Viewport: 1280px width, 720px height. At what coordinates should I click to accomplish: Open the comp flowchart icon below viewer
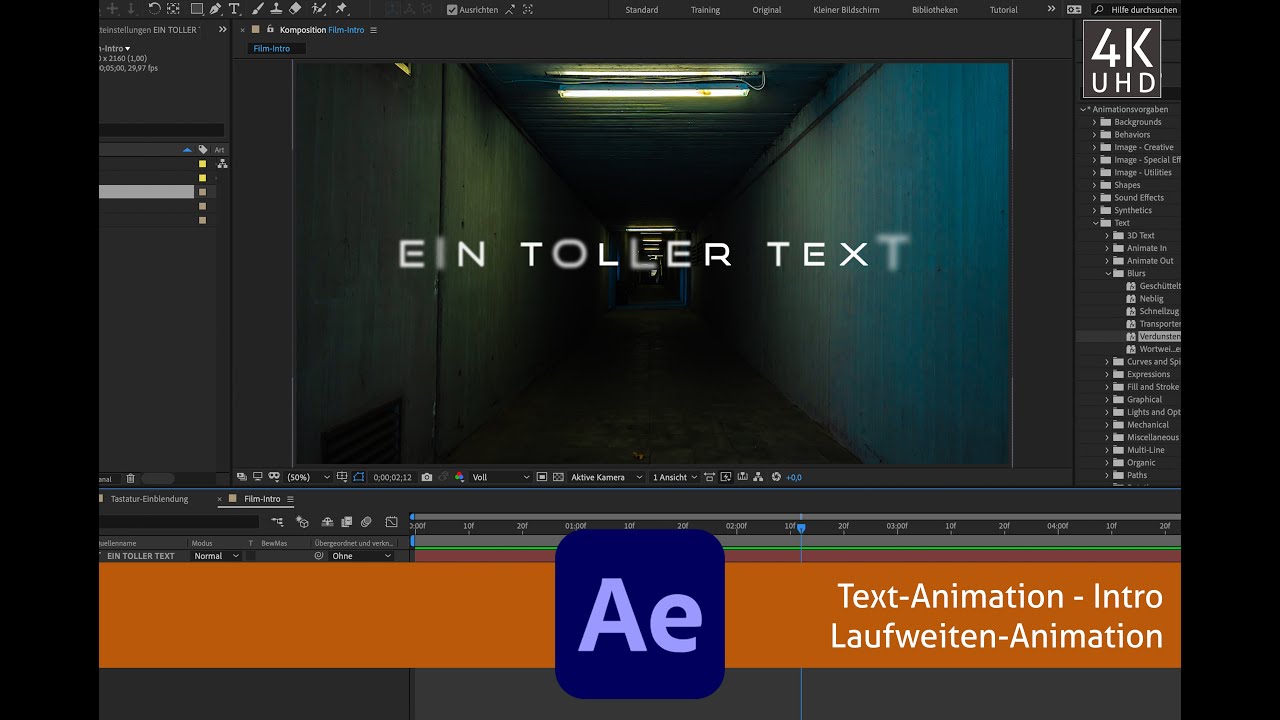pos(758,477)
